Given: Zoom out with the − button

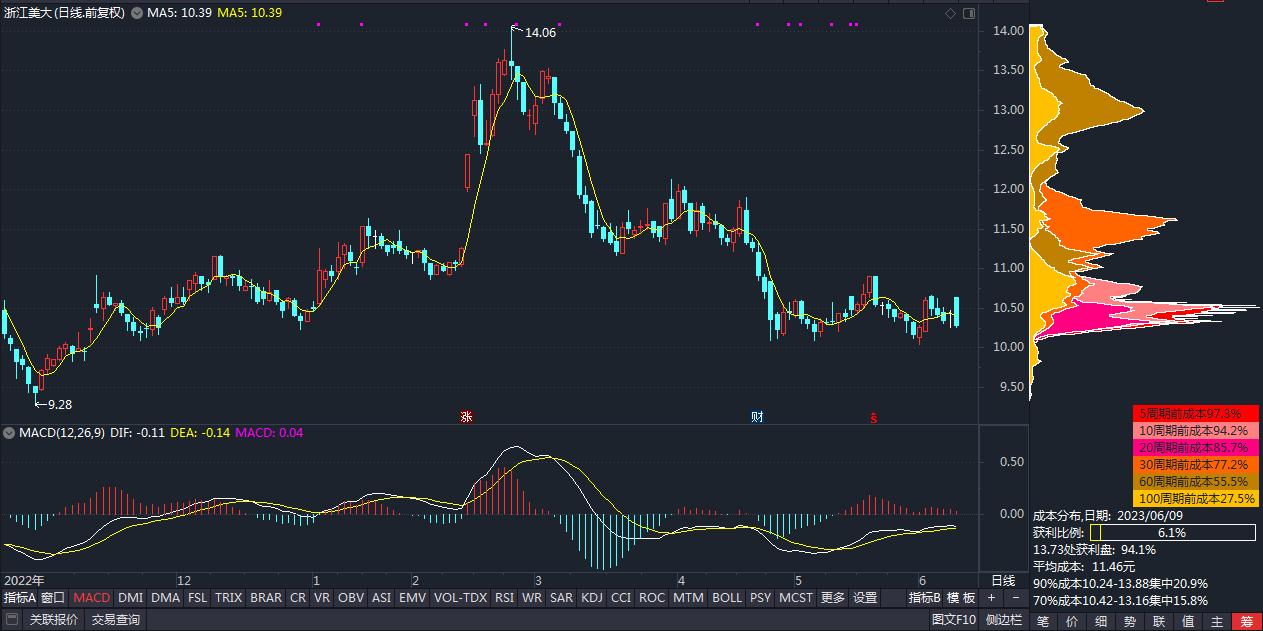Looking at the screenshot, I should tap(1015, 597).
